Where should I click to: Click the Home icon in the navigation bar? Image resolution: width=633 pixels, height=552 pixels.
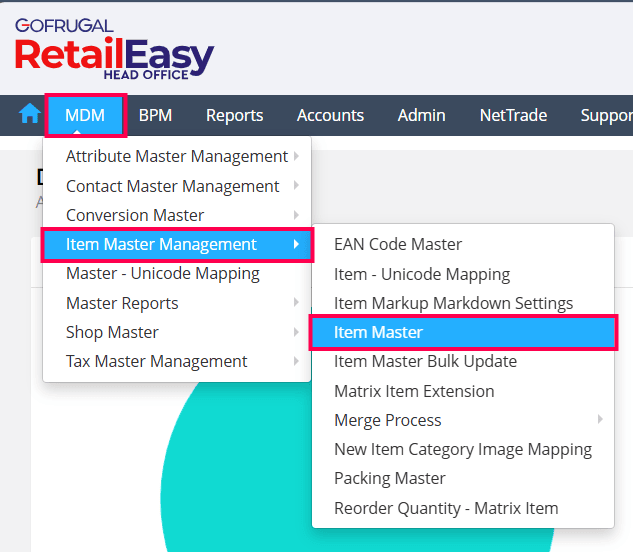[30, 113]
